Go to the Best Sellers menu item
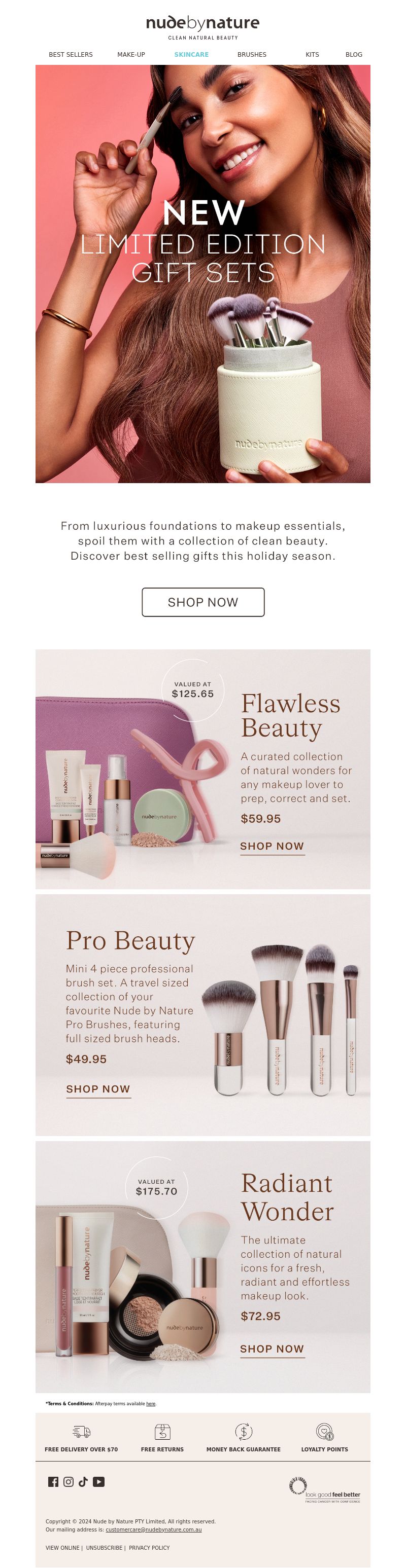The height and width of the screenshot is (1568, 406). point(71,55)
